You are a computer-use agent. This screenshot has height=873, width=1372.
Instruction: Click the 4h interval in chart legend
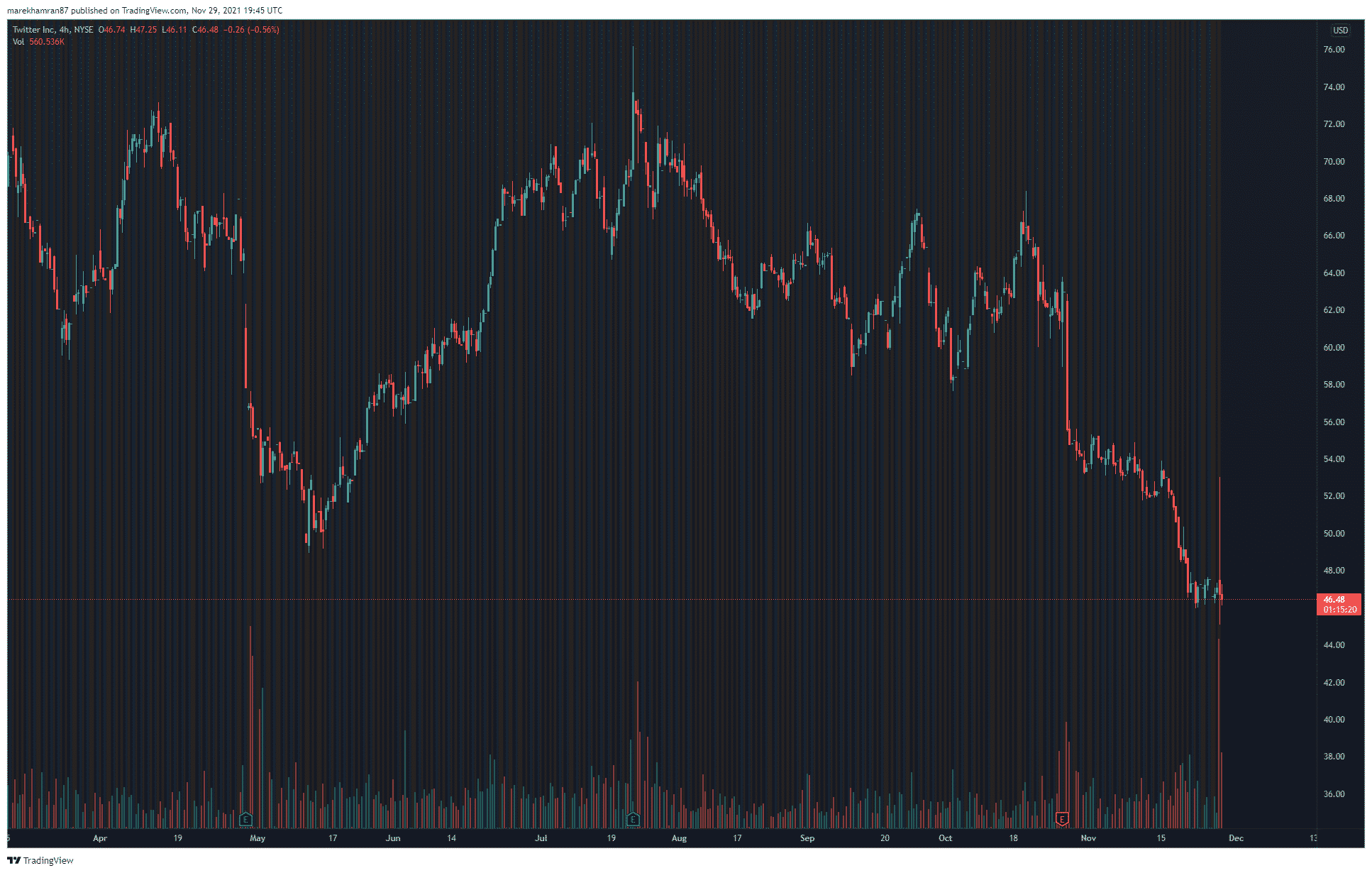pos(65,30)
